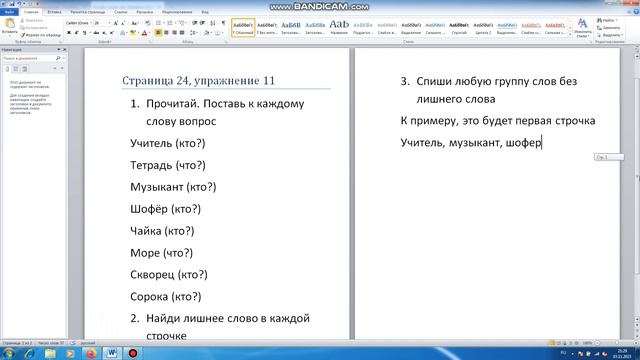Click the Windows Start button

(x=8, y=353)
